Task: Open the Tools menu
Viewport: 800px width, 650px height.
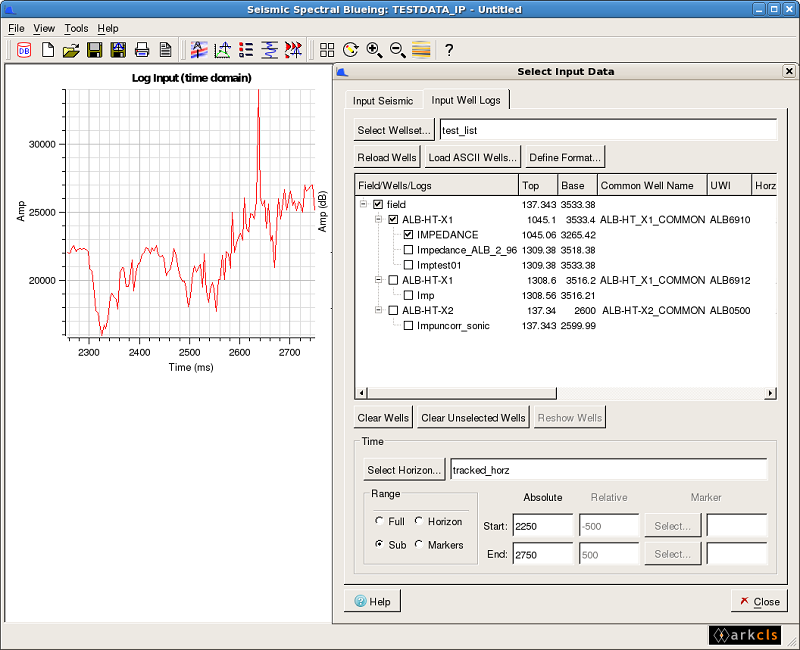Action: point(75,28)
